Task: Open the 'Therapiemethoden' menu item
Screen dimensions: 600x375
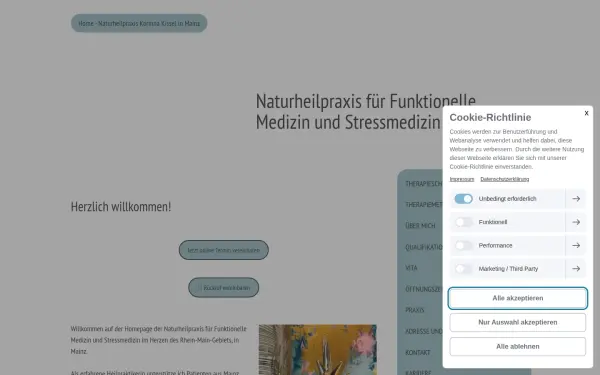Action: 424,205
